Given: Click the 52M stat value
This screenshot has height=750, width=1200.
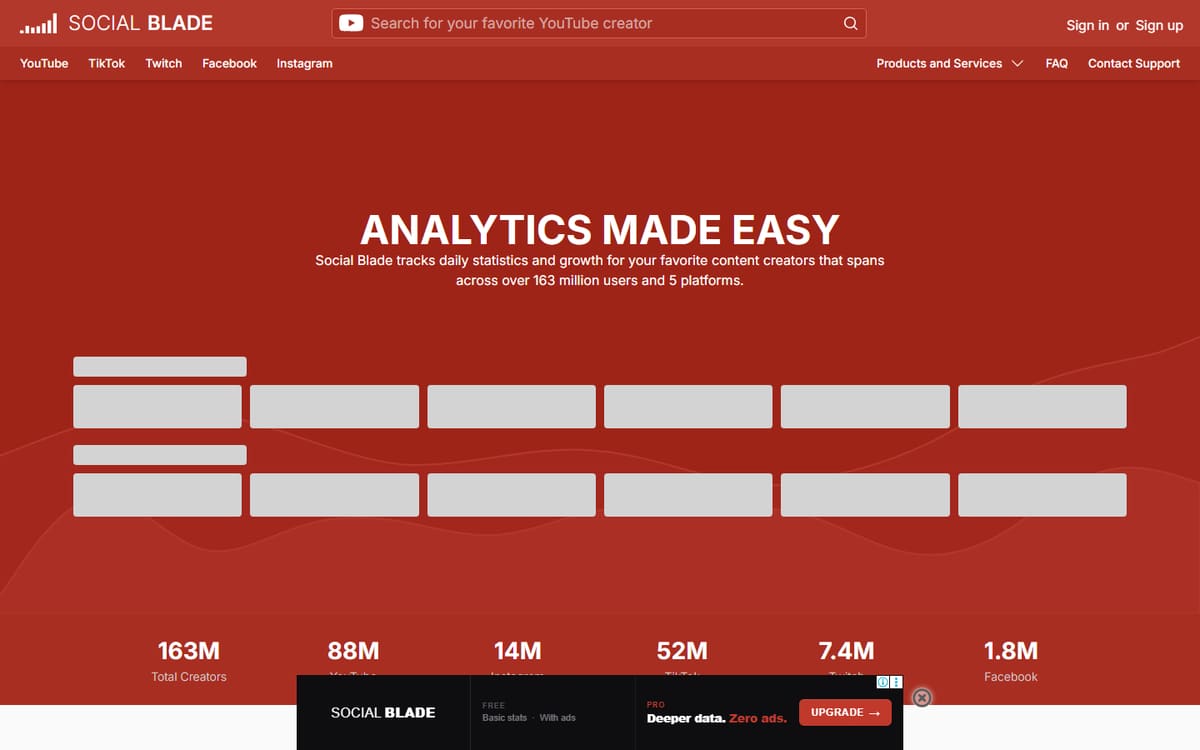Looking at the screenshot, I should [x=682, y=651].
